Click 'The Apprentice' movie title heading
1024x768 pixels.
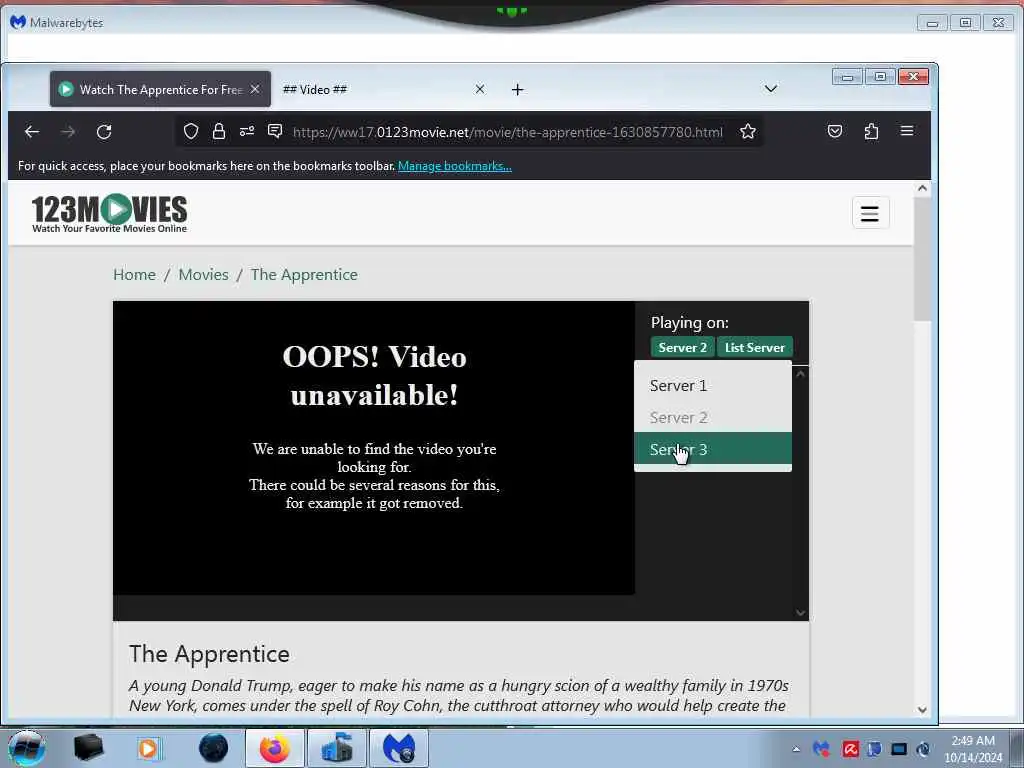point(209,654)
